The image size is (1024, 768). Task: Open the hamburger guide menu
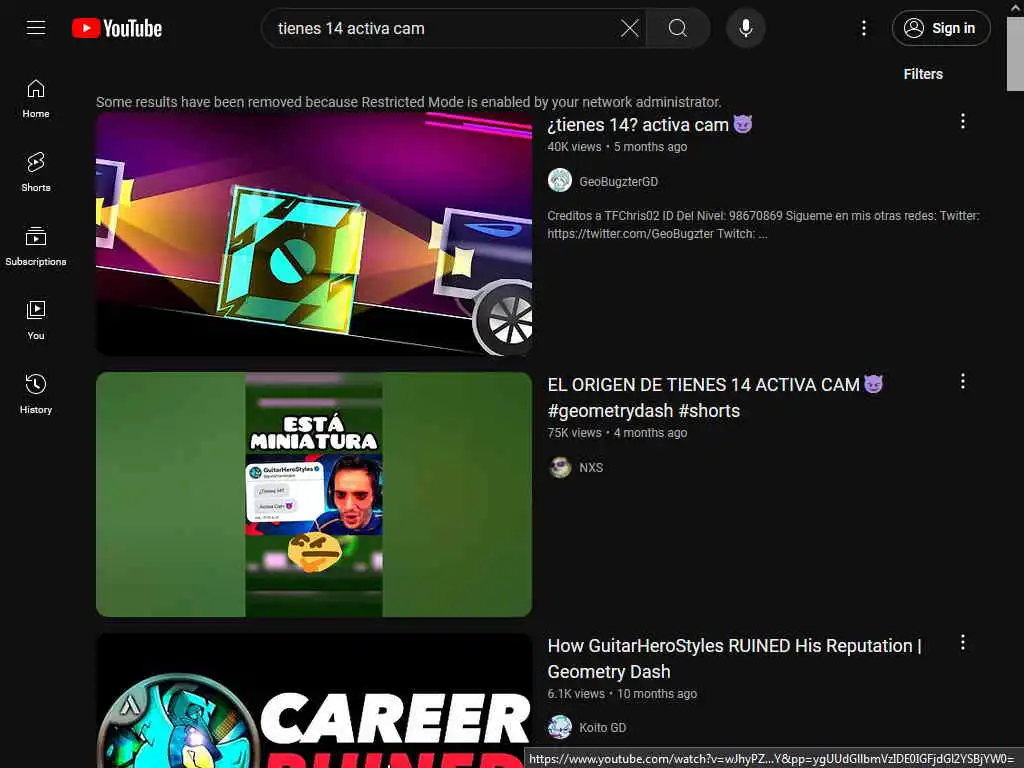[x=36, y=28]
